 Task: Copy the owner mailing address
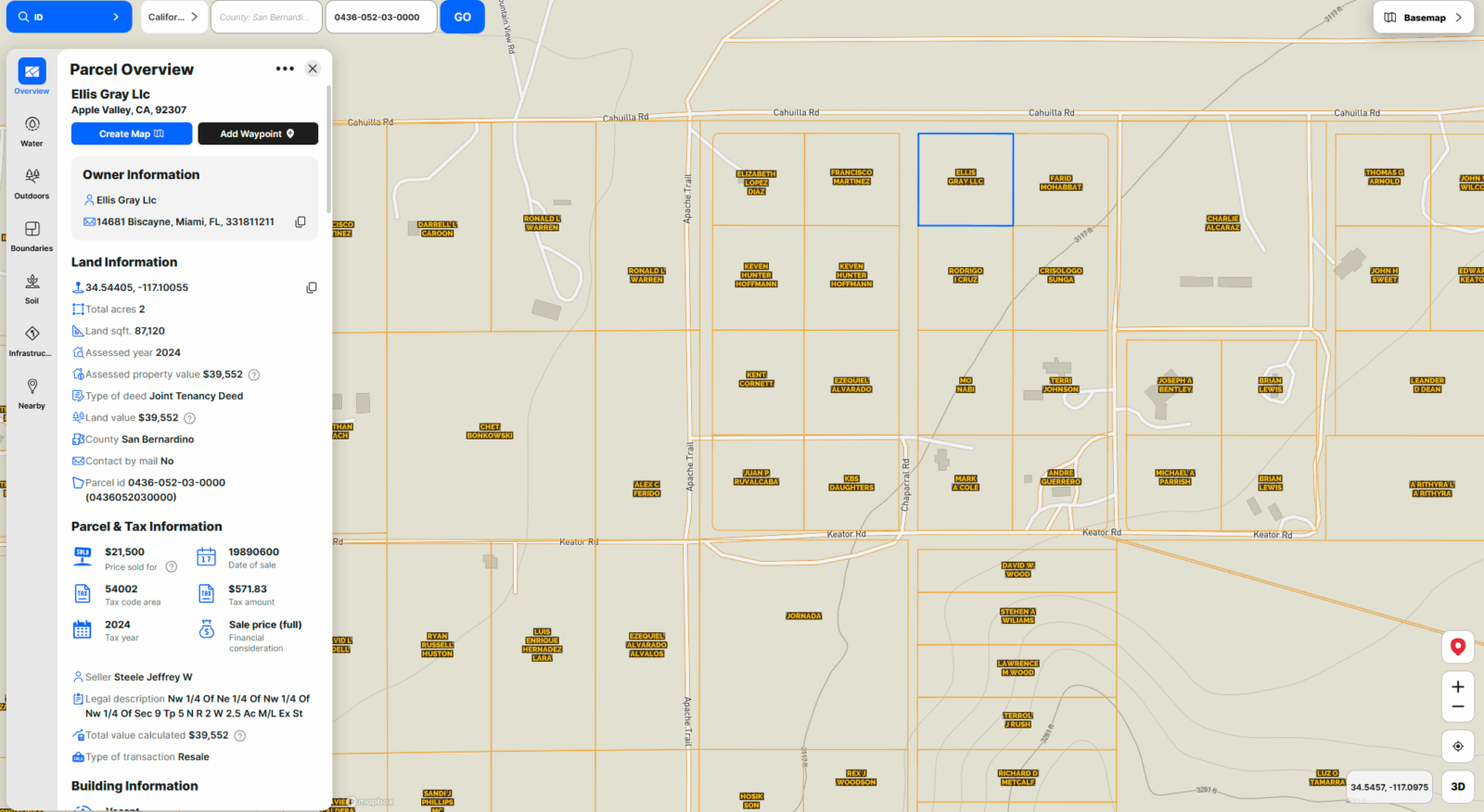point(301,222)
